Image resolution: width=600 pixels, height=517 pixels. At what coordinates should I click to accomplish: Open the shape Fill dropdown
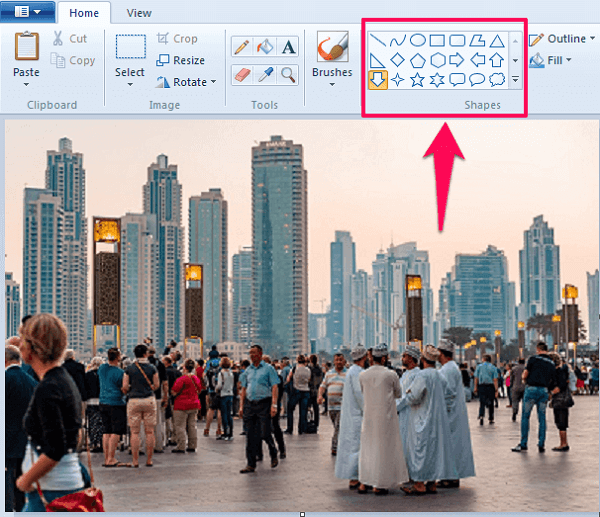(x=551, y=60)
